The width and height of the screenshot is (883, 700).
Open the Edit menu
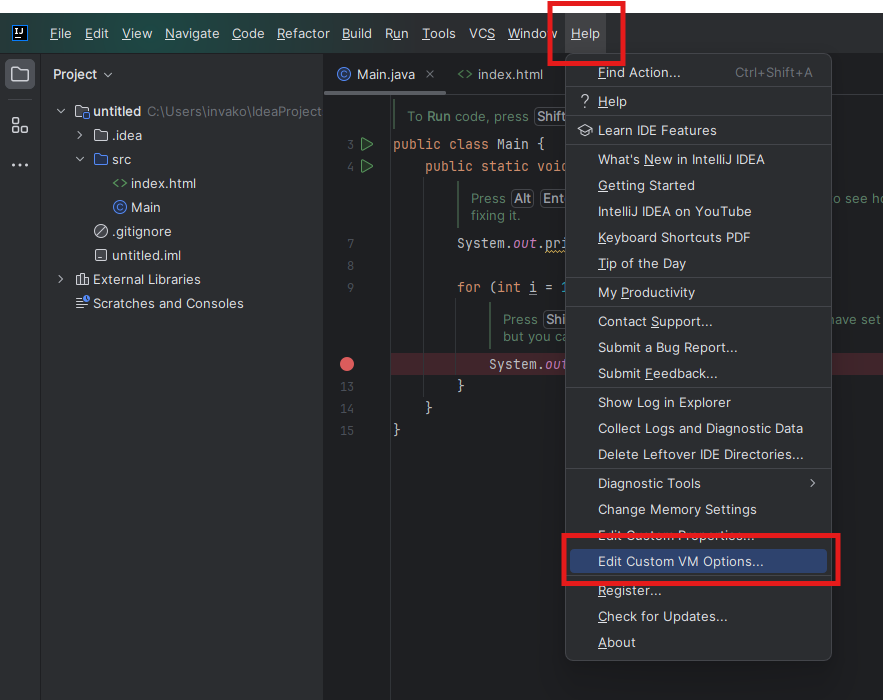tap(96, 33)
